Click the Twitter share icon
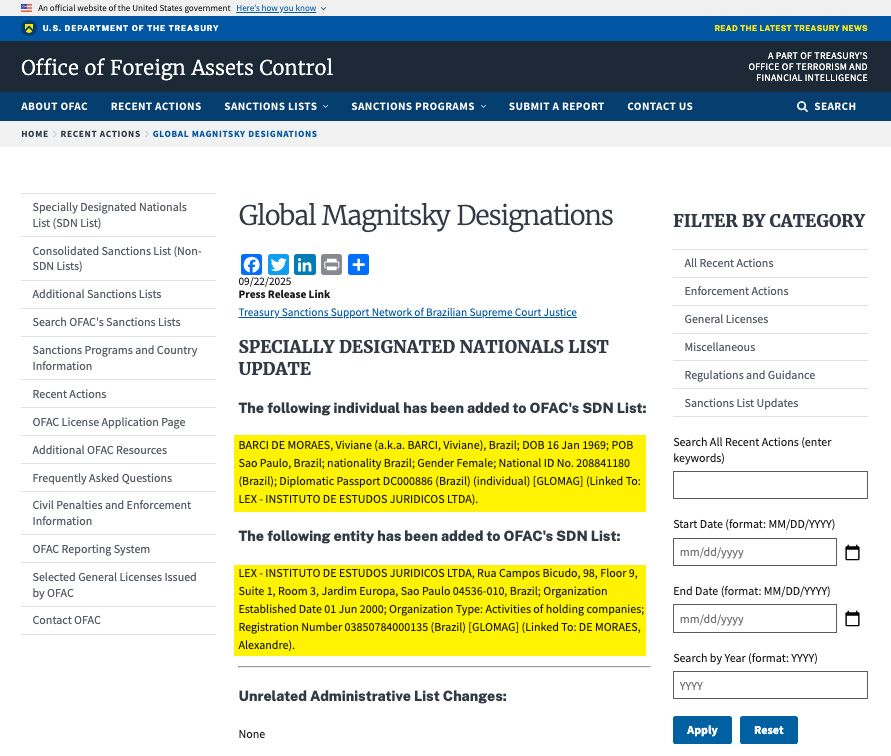 pos(278,265)
